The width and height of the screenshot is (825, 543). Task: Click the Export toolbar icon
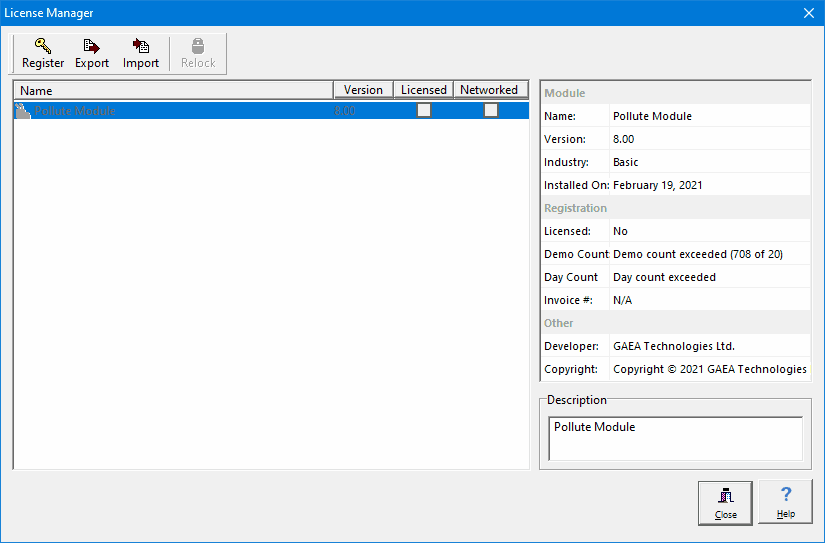point(92,46)
